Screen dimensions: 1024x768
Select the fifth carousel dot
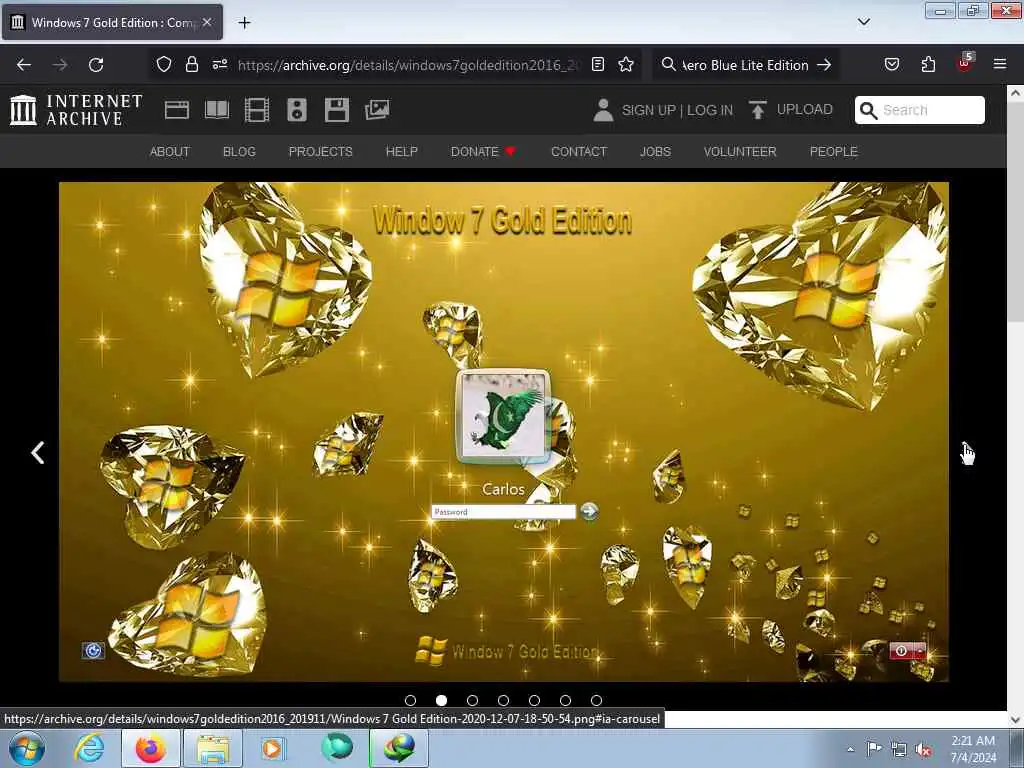coord(534,700)
